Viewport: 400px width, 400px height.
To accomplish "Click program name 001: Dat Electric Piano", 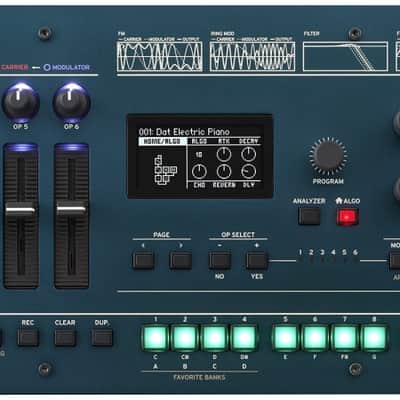I will (x=184, y=131).
